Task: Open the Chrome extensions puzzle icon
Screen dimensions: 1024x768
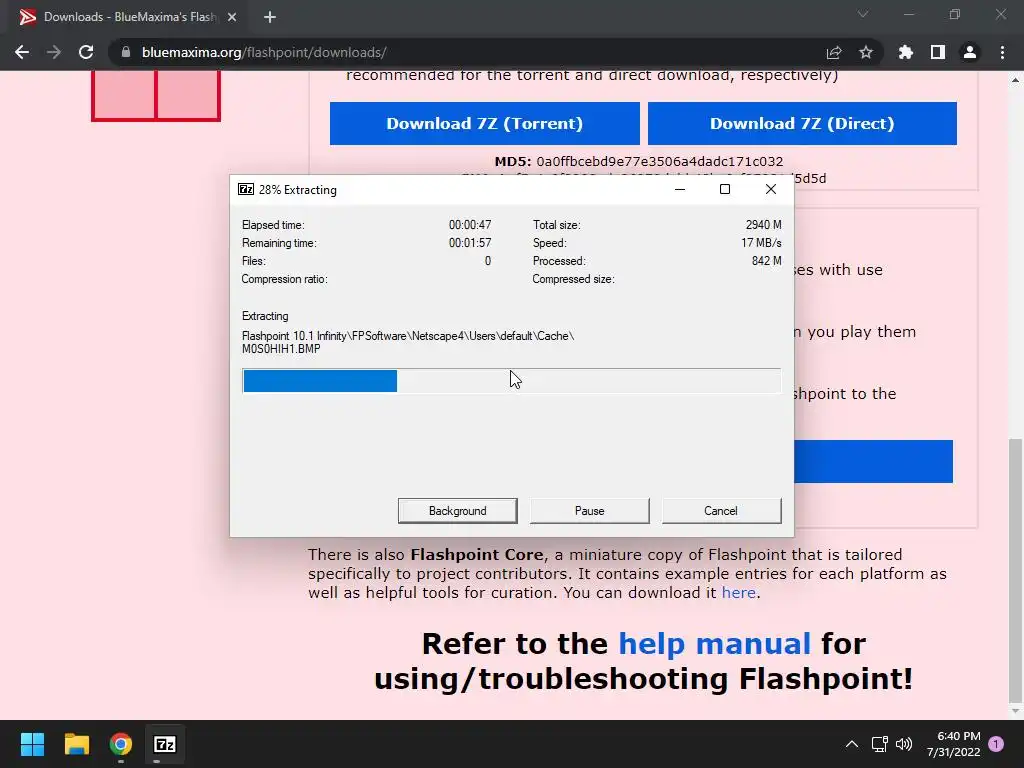Action: point(906,52)
